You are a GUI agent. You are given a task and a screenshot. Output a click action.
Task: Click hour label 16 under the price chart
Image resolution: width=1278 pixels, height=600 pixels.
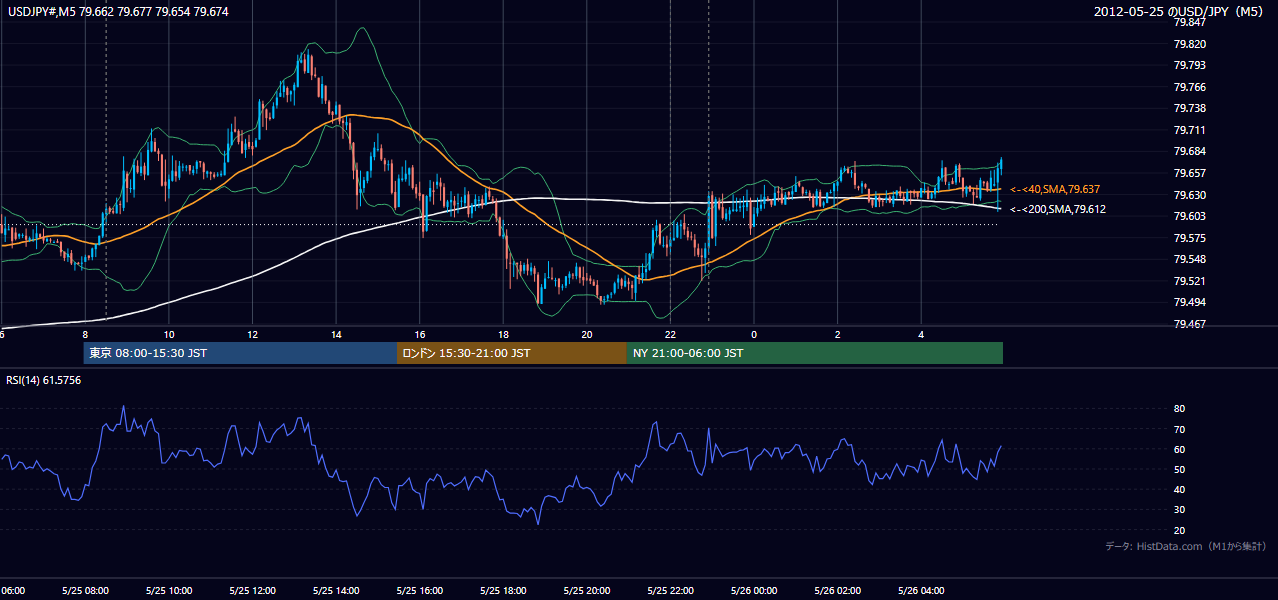point(420,334)
